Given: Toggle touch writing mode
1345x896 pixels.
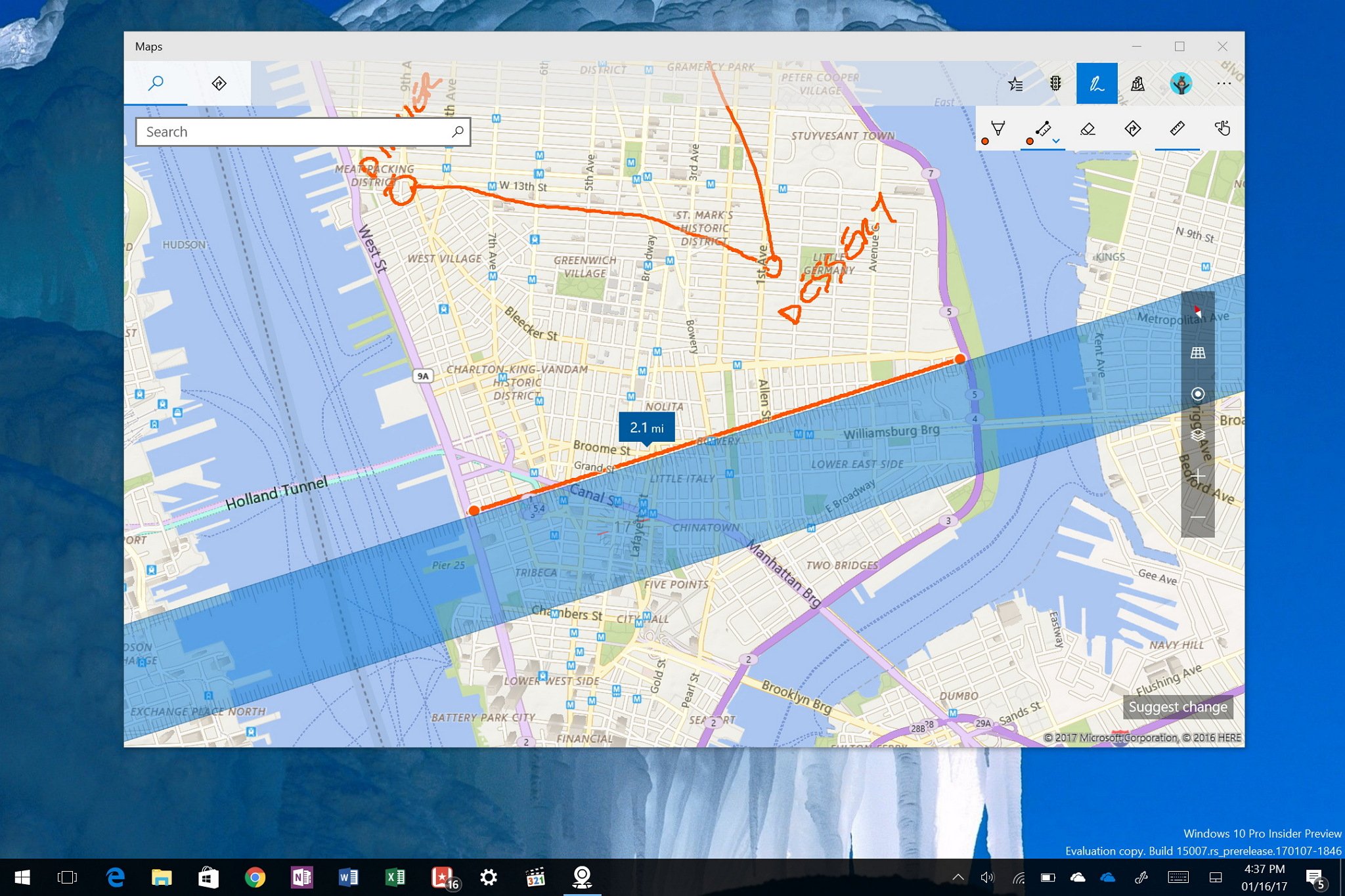Looking at the screenshot, I should pos(1222,129).
